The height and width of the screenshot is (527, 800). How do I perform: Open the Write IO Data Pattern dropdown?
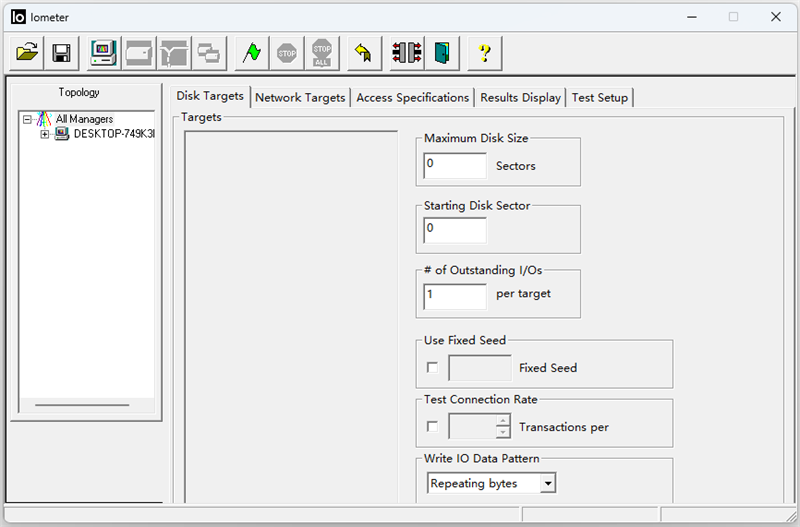pos(548,483)
